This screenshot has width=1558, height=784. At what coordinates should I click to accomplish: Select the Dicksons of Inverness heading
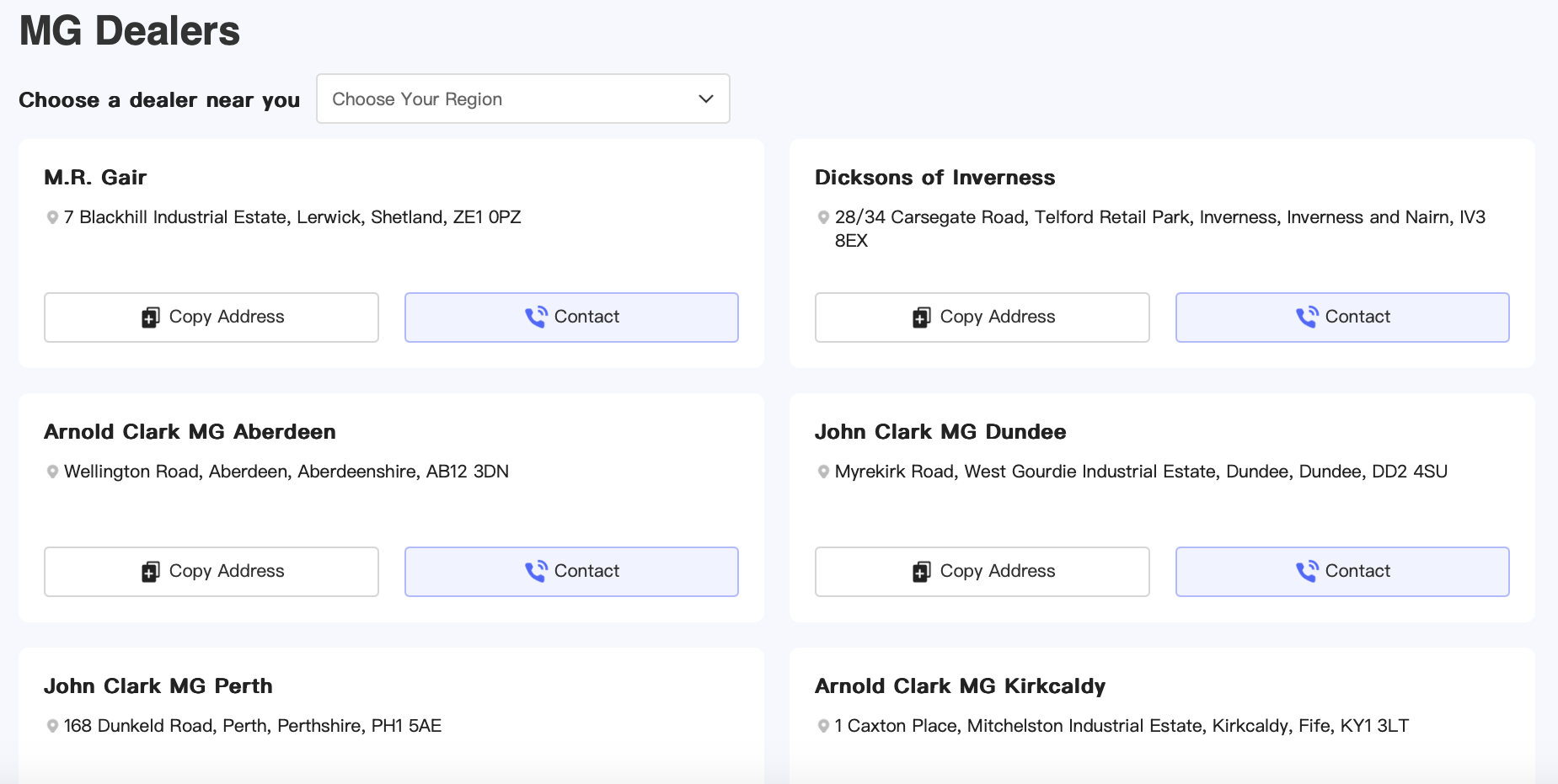pyautogui.click(x=934, y=178)
